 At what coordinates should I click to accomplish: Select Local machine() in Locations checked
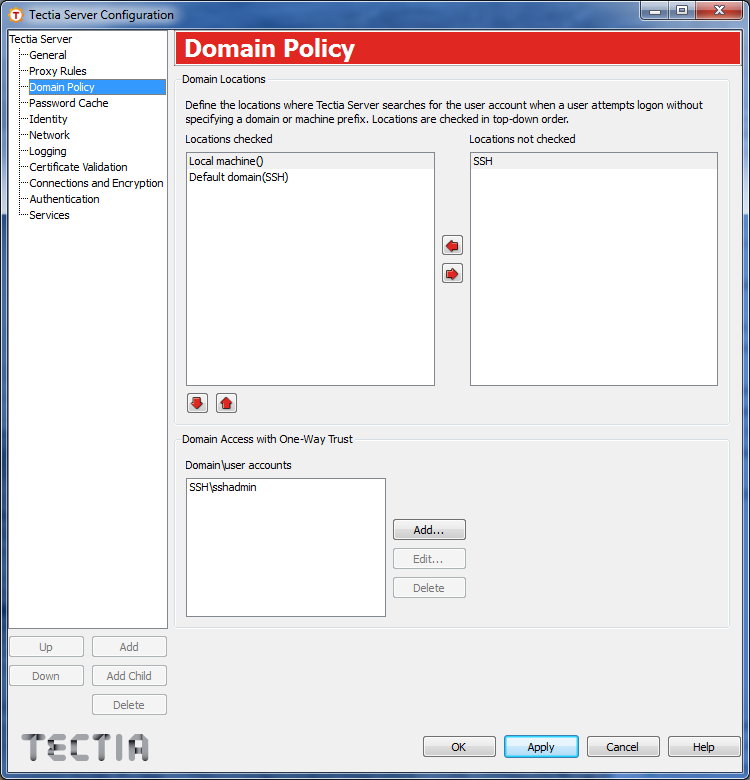[x=310, y=161]
